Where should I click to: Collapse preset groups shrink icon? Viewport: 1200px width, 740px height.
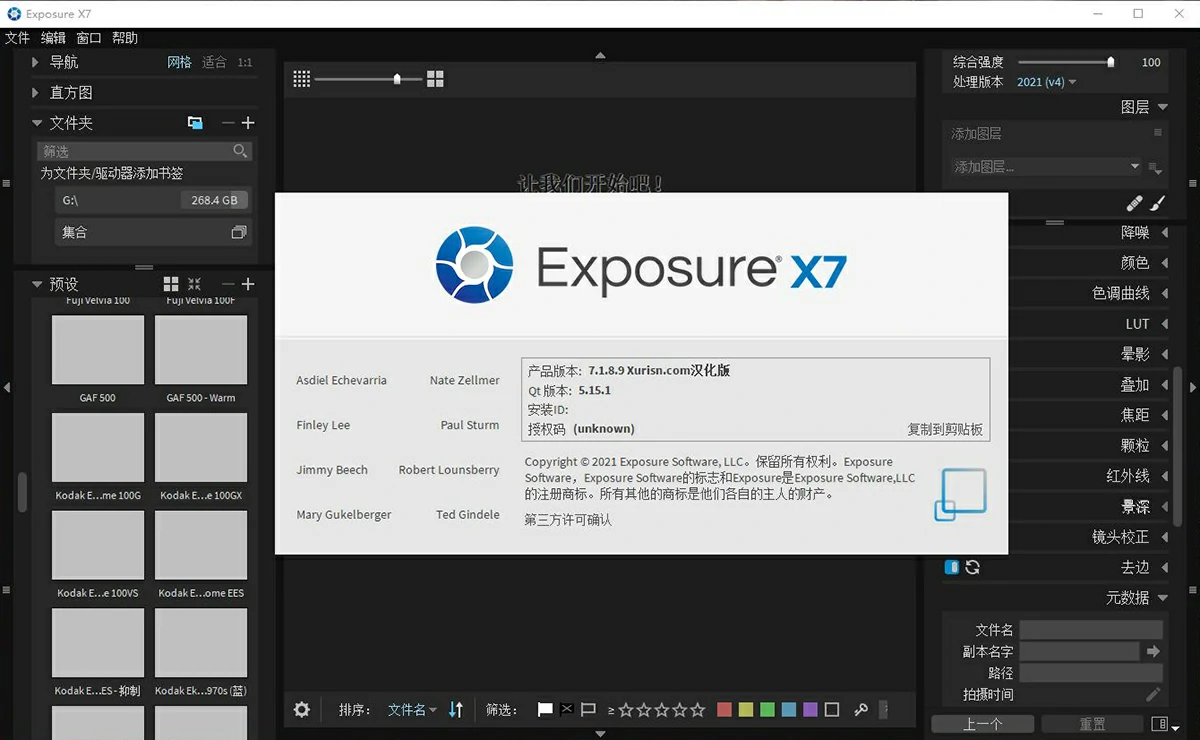(194, 284)
